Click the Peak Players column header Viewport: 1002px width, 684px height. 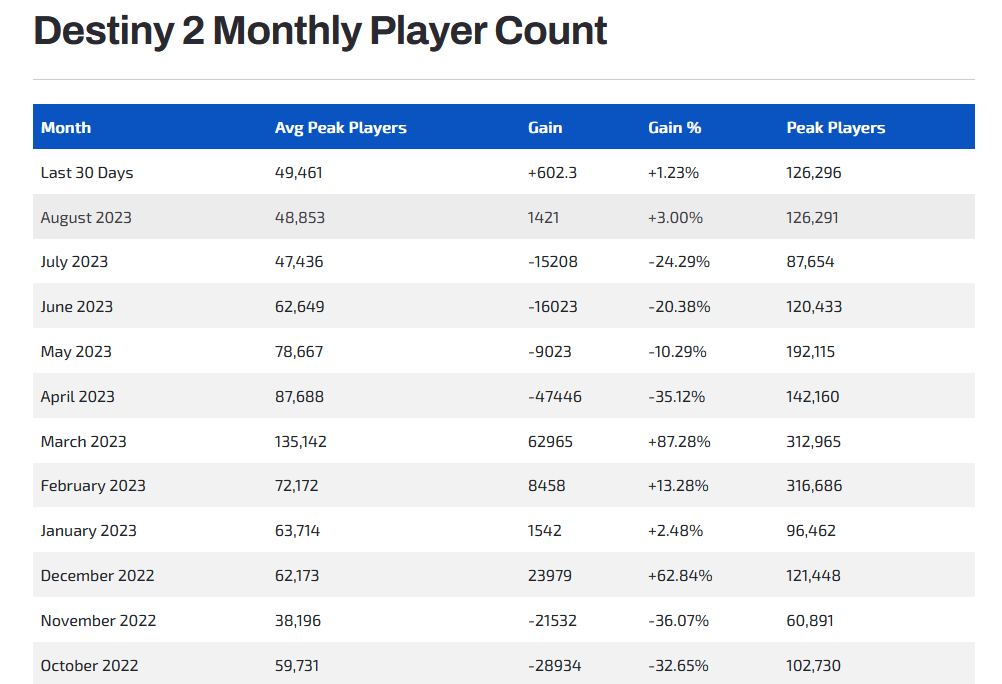(x=836, y=128)
